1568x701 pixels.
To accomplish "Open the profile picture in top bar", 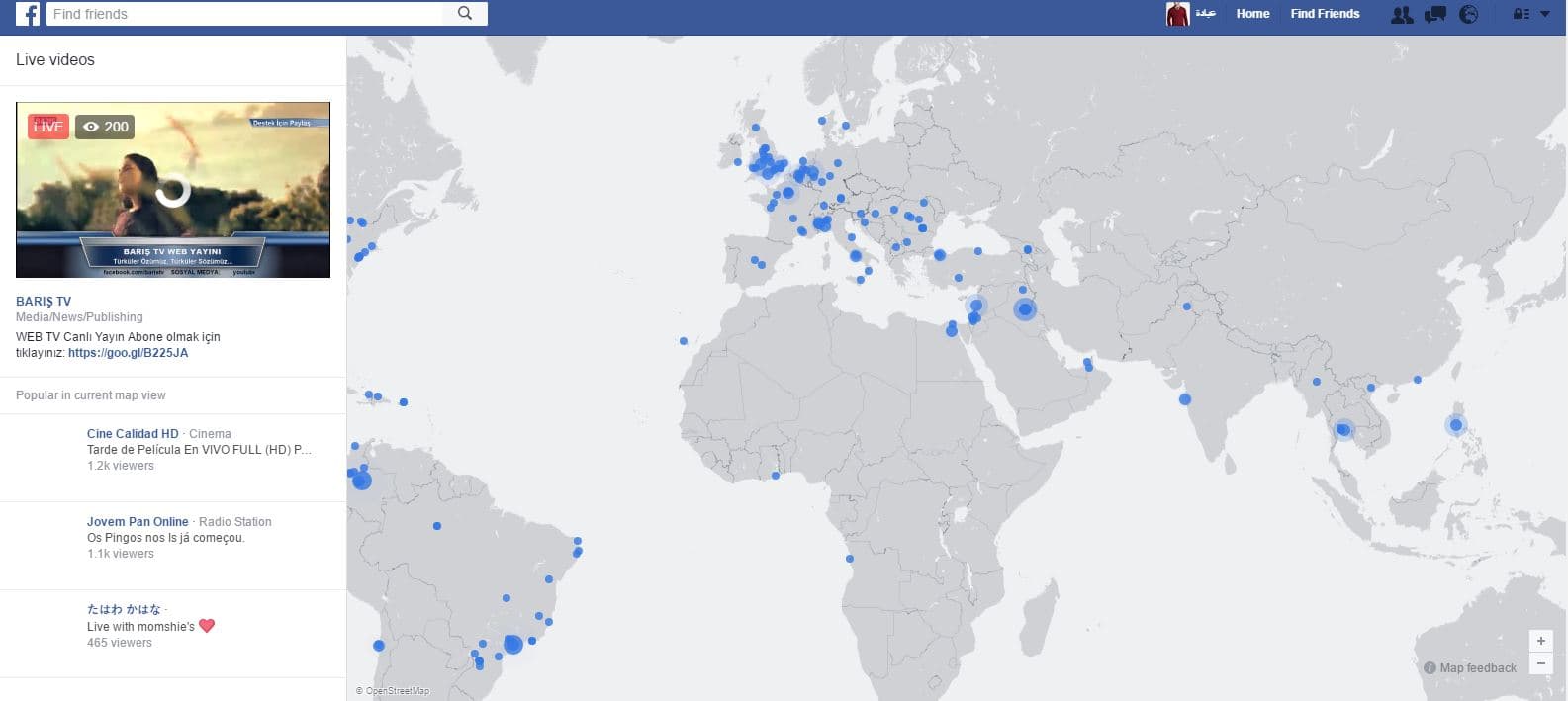I will pyautogui.click(x=1177, y=14).
